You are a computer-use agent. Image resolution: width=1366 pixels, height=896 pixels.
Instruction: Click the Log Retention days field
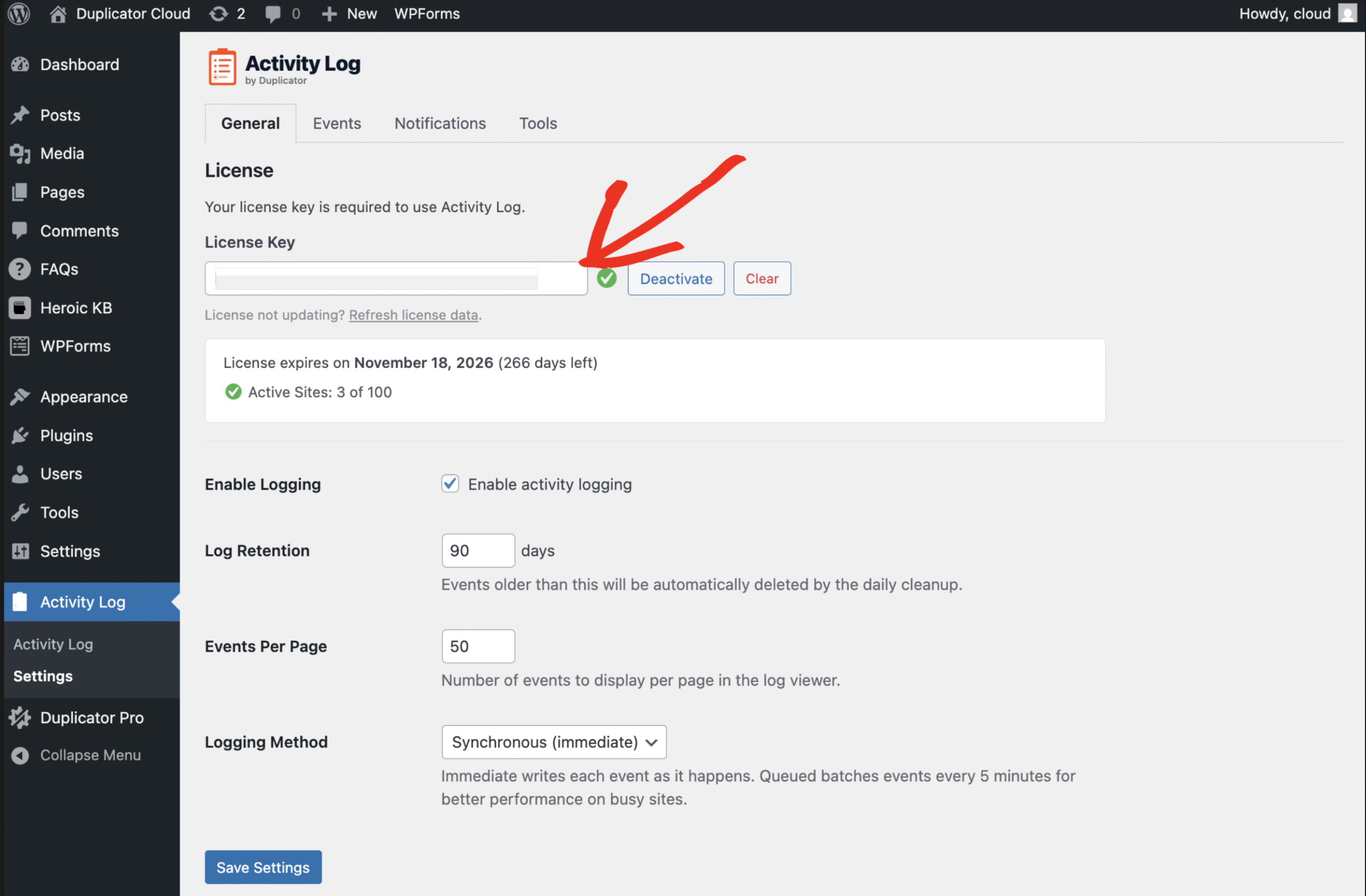pyautogui.click(x=478, y=550)
